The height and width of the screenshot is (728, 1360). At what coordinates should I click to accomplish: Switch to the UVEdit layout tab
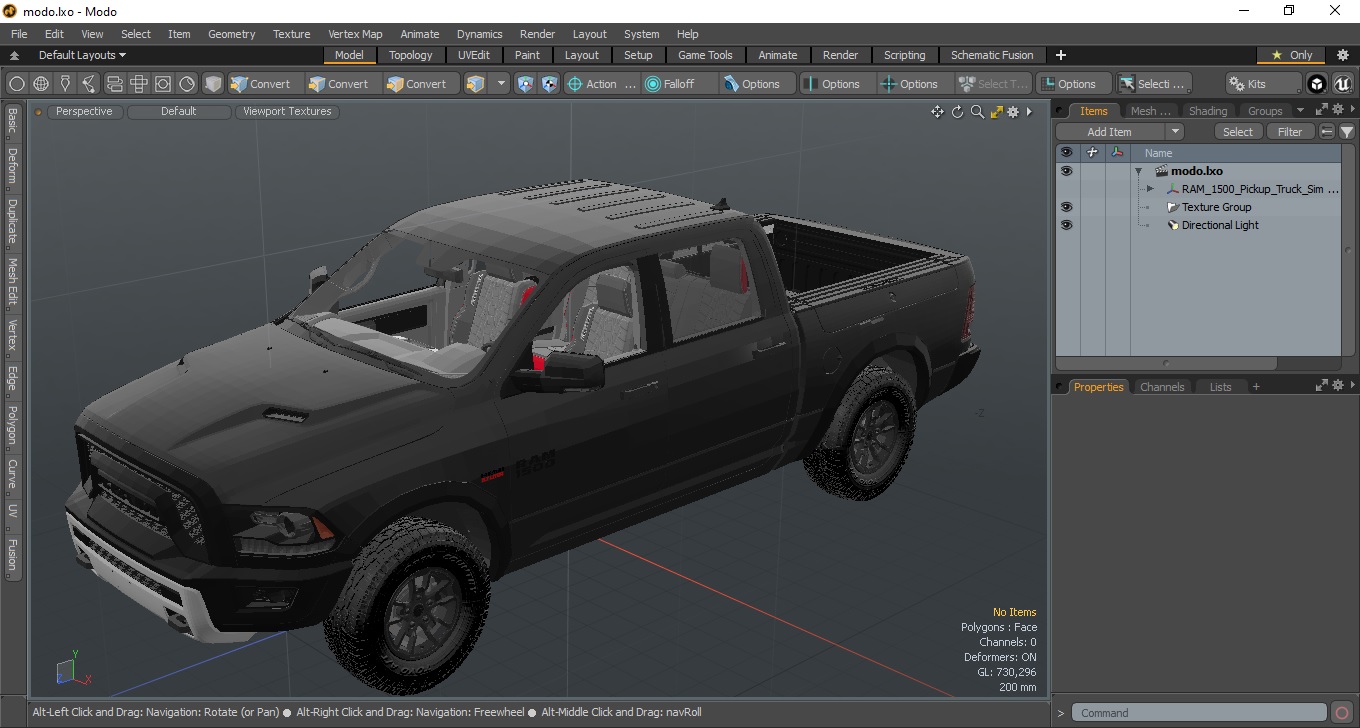tap(474, 55)
